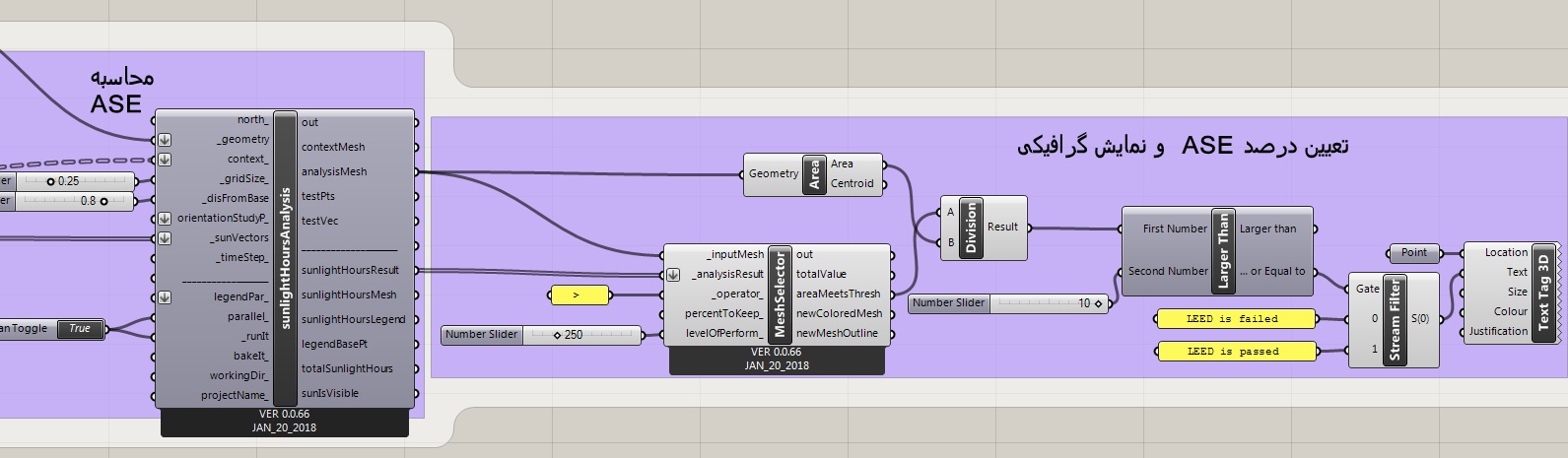
Task: Click the analysisMesh output label
Action: 334,172
